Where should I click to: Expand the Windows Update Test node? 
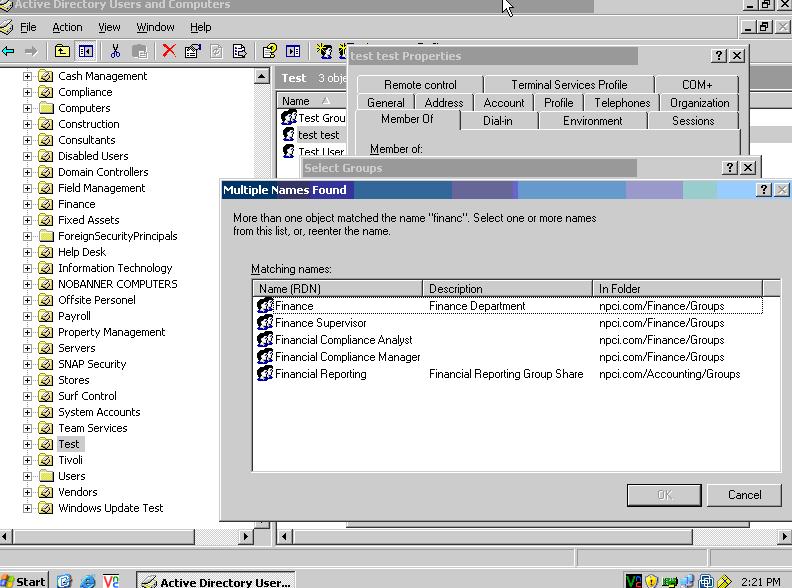click(27, 508)
